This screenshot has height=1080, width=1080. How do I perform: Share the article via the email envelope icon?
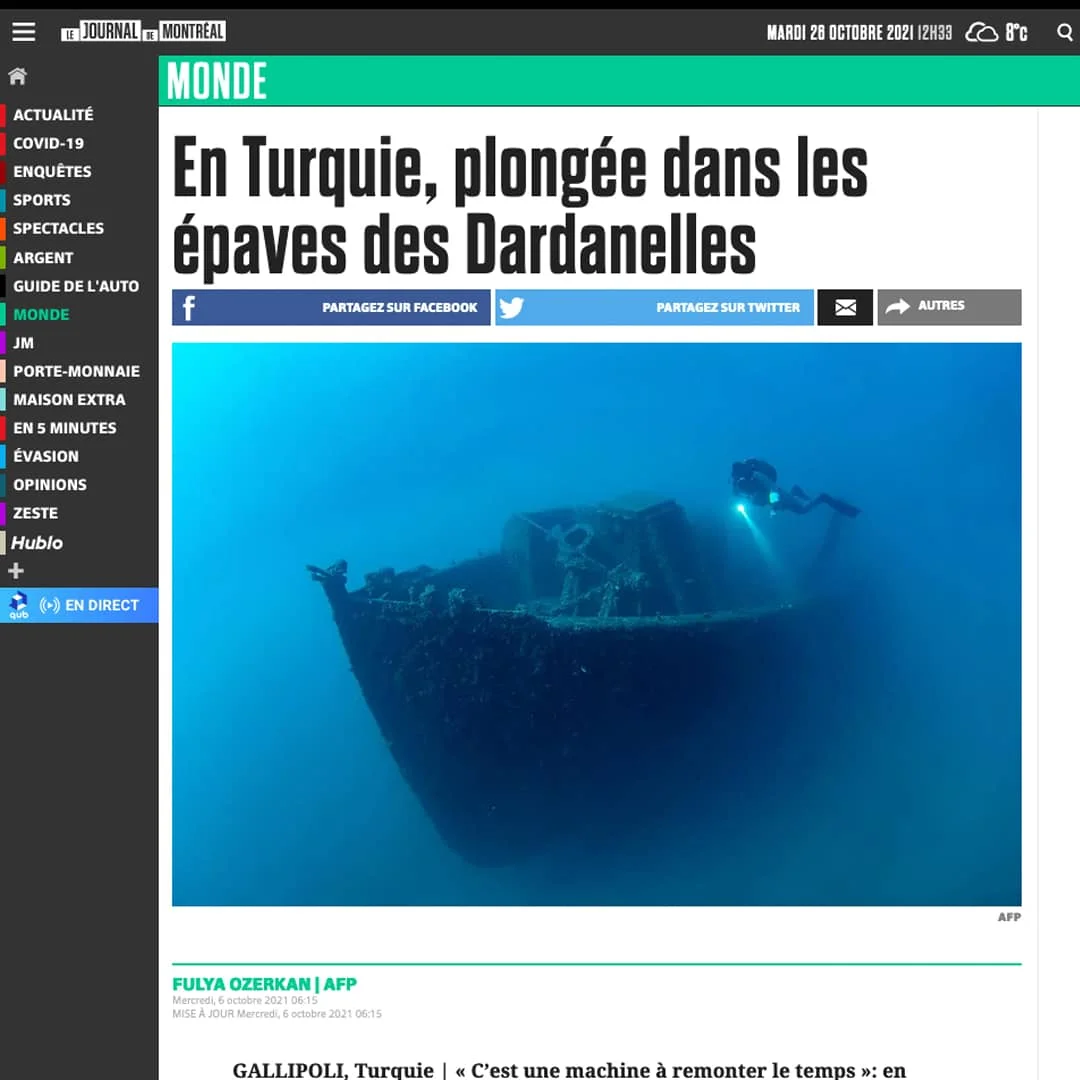pyautogui.click(x=845, y=307)
